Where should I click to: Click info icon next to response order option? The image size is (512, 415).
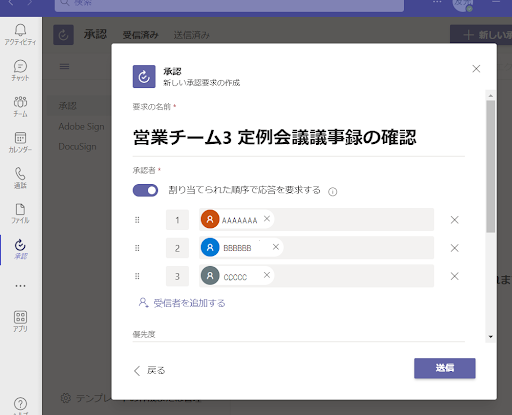coord(333,192)
